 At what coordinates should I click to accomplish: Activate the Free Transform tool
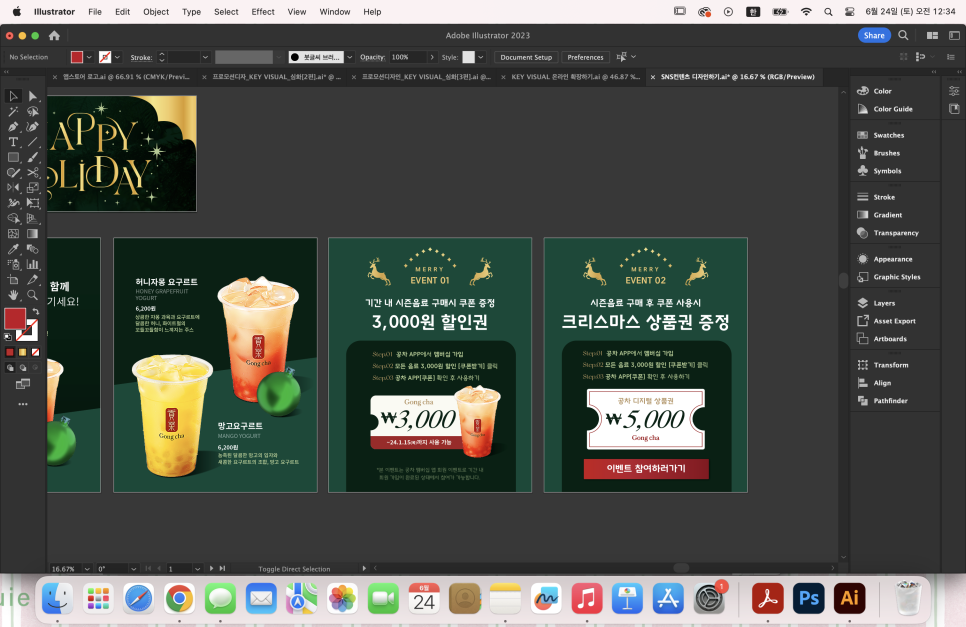click(x=33, y=203)
